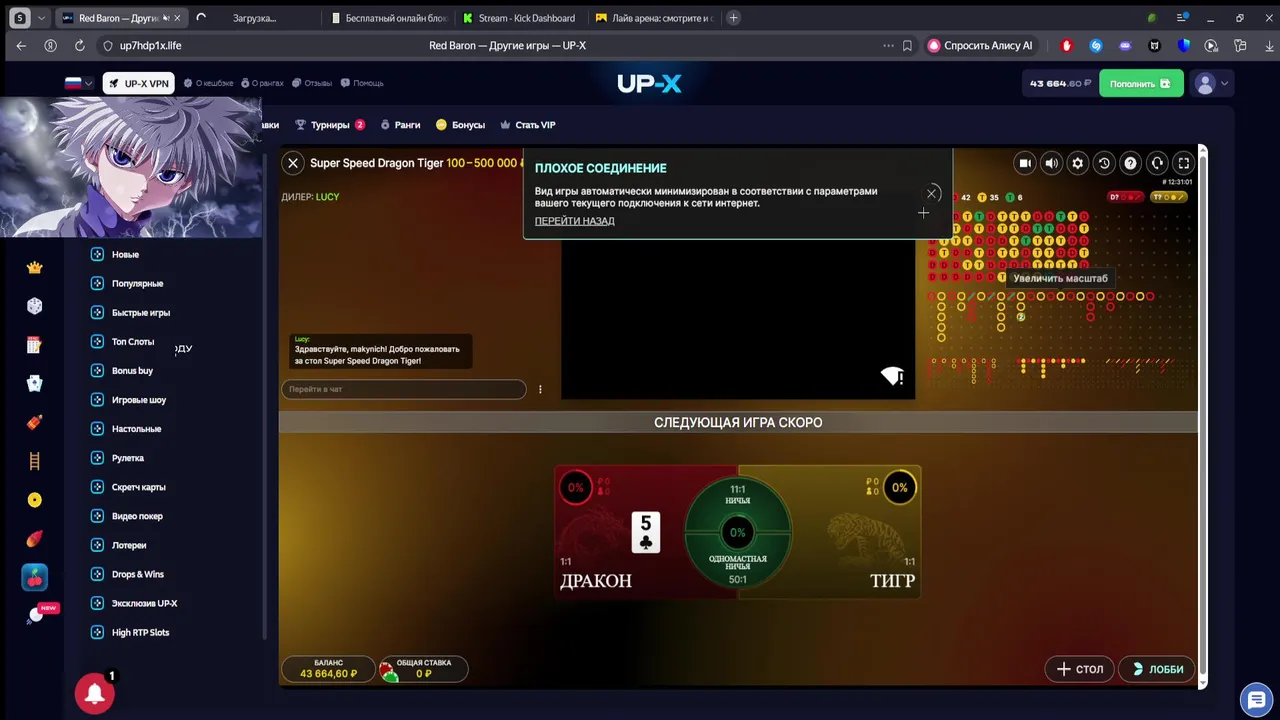Image resolution: width=1280 pixels, height=720 pixels.
Task: Open the game history clock icon
Action: [1104, 163]
